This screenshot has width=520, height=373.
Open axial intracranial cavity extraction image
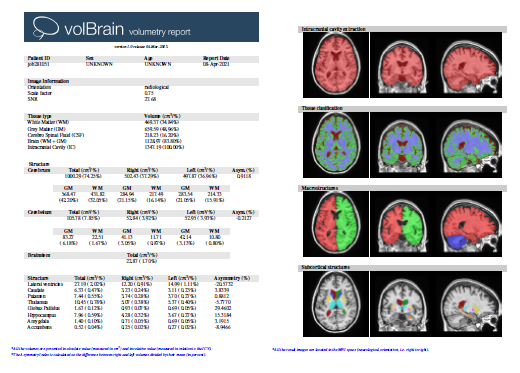tap(336, 65)
